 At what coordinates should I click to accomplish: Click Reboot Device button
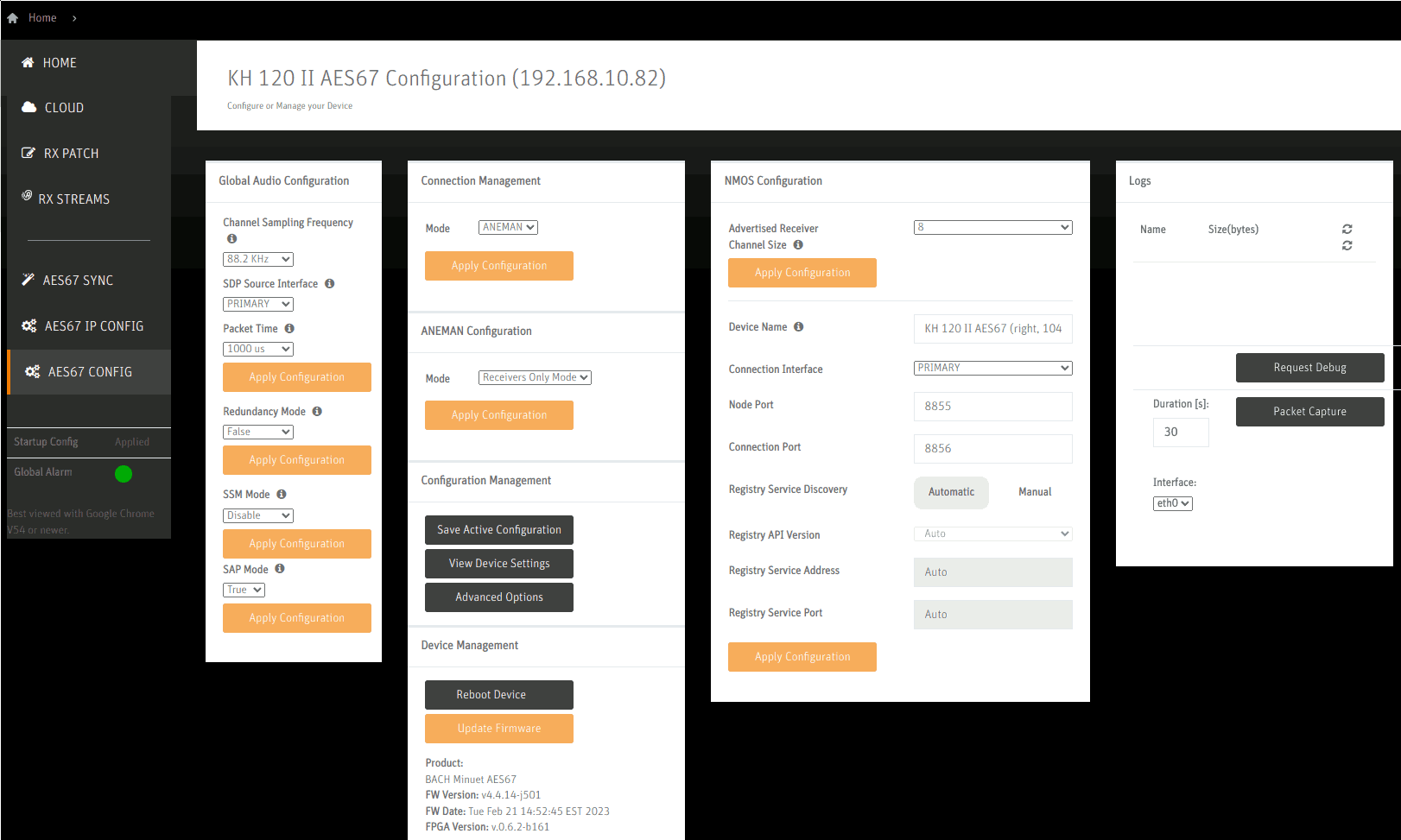tap(499, 695)
